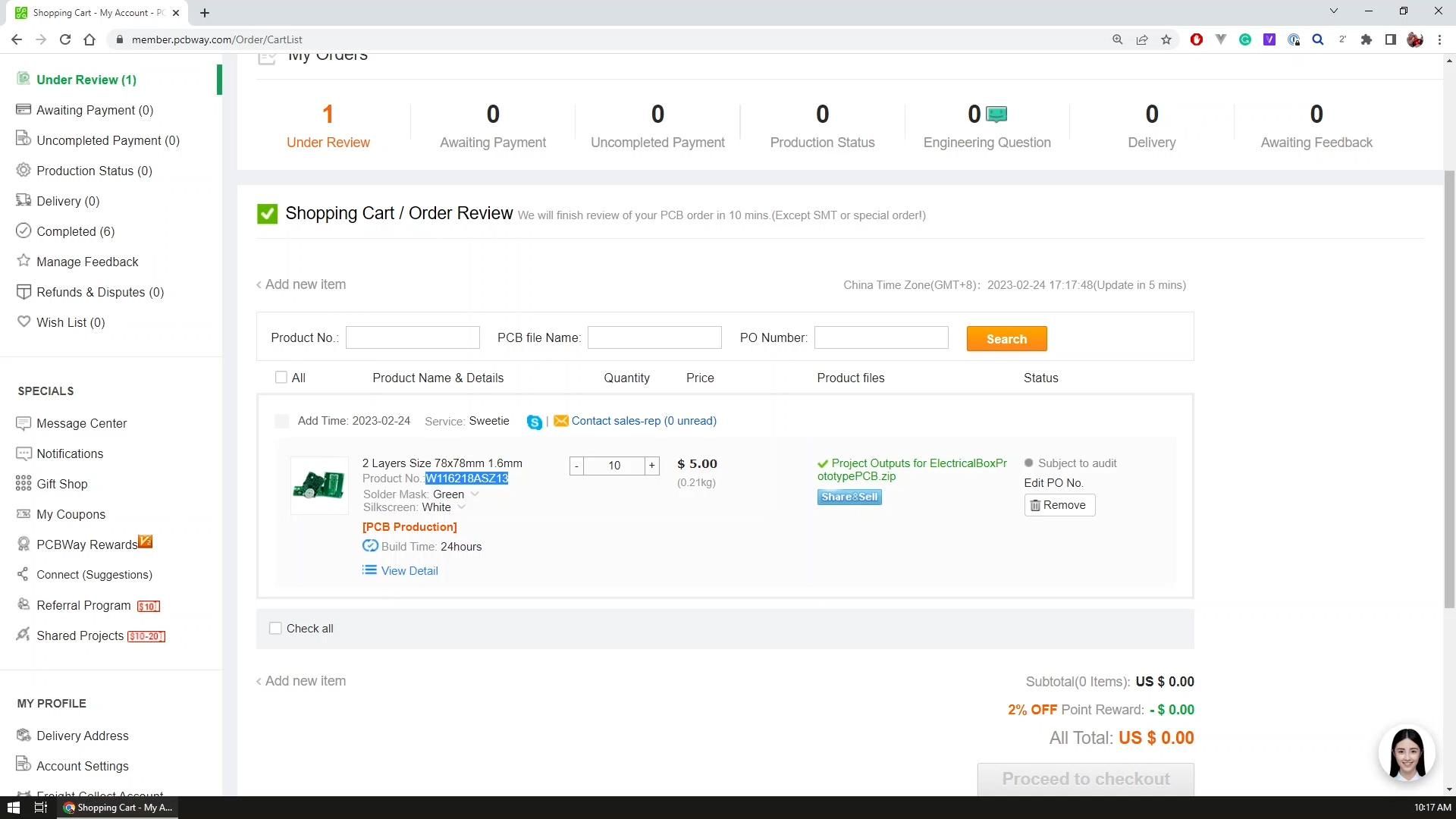
Task: Increase quantity with the plus stepper
Action: [x=651, y=466]
